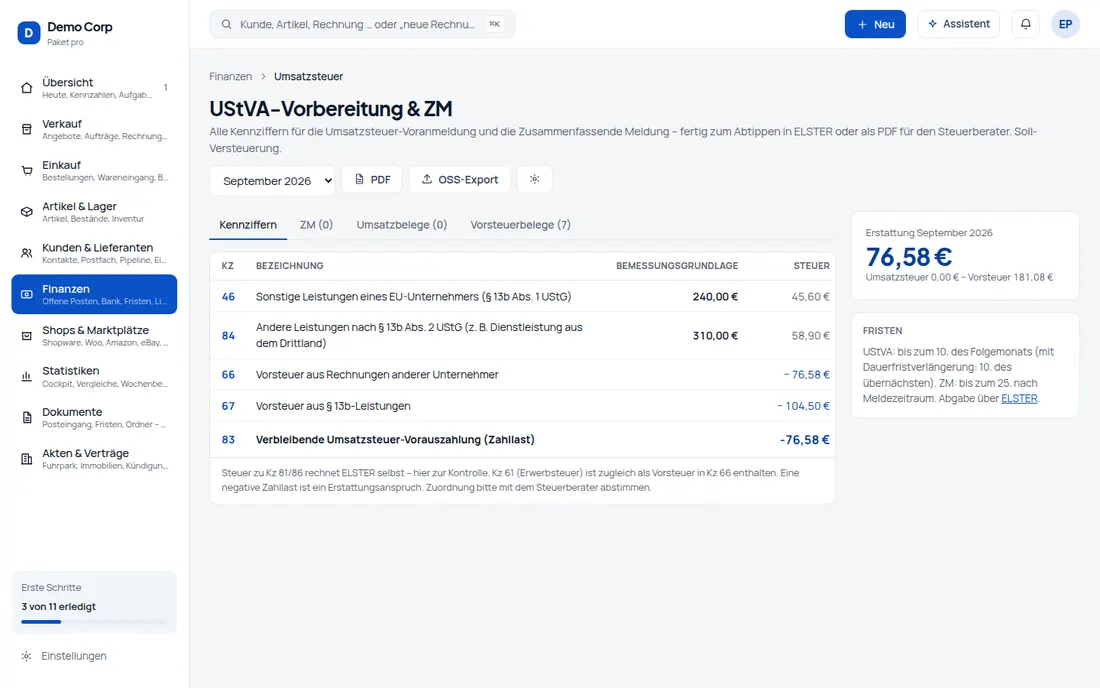
Task: Open the EP user avatar menu
Action: (1065, 24)
